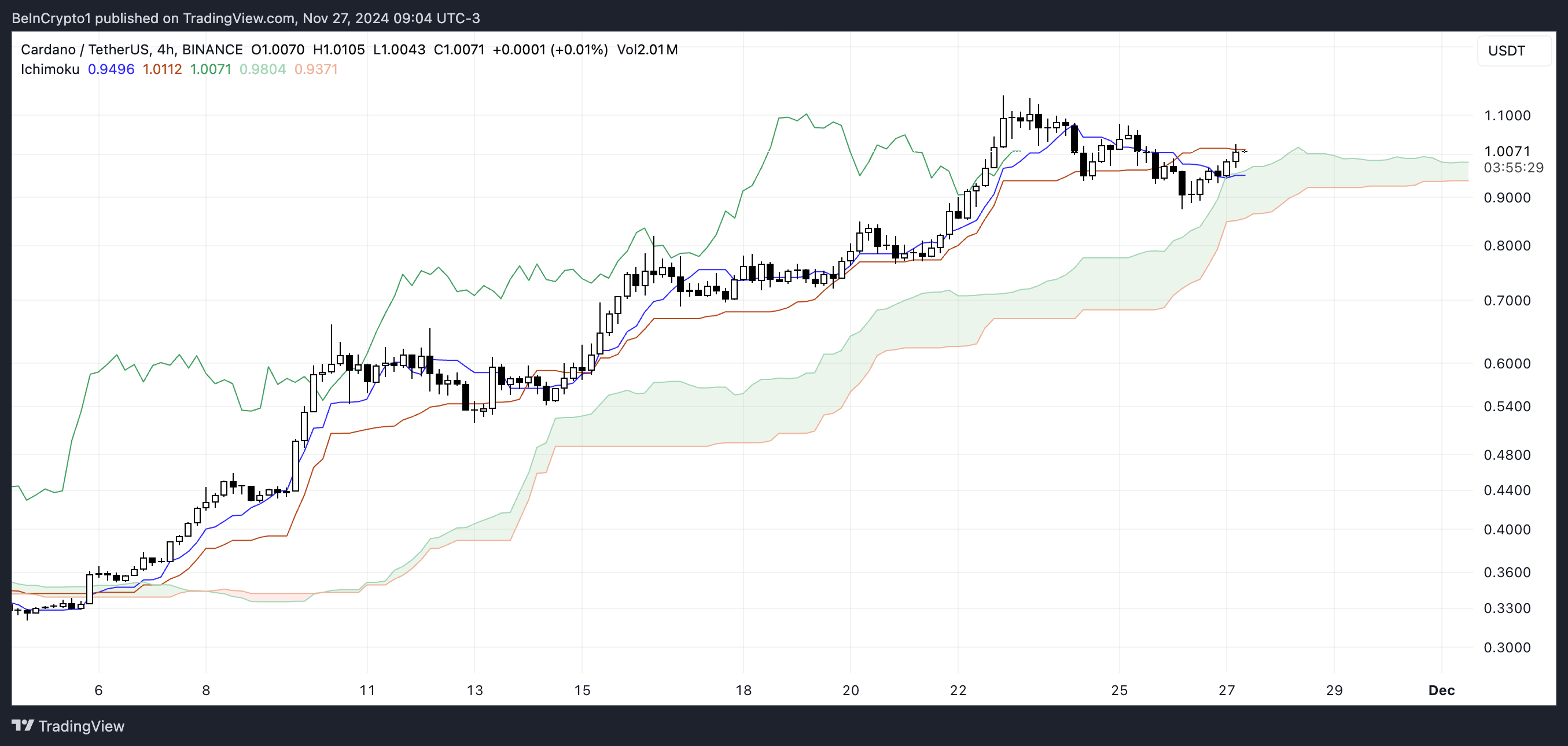1568x746 pixels.
Task: Click the 0.3000 price axis label
Action: [x=1507, y=648]
